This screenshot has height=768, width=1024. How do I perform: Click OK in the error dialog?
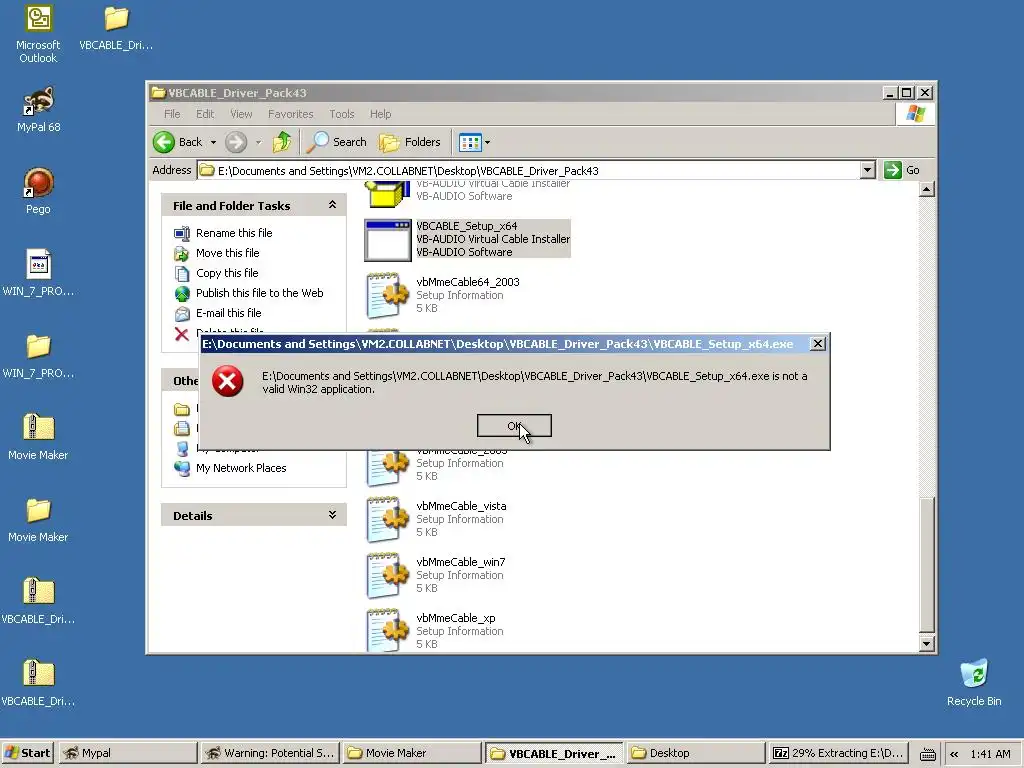(514, 426)
